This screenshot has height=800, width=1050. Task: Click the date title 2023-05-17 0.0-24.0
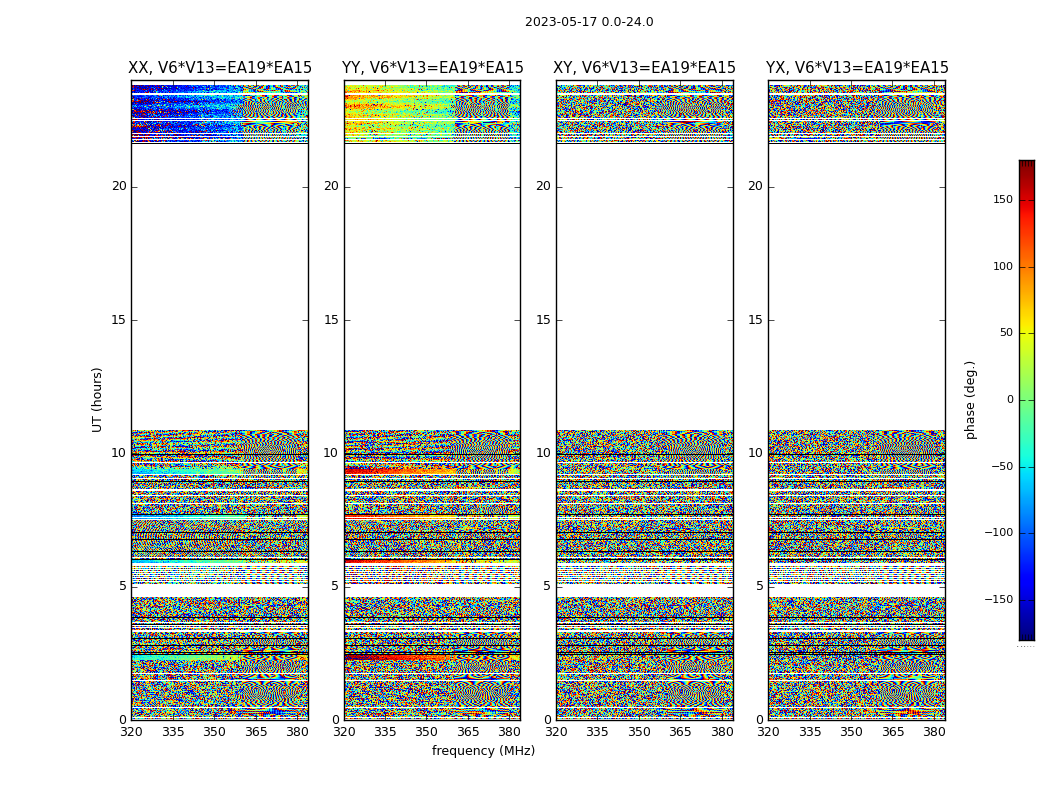click(x=589, y=22)
